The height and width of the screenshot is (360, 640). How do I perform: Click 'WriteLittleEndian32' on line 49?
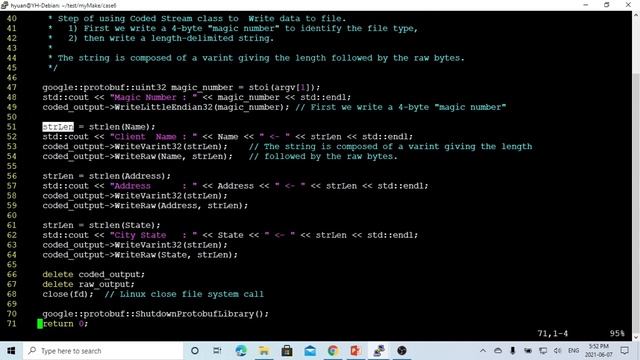pos(164,107)
